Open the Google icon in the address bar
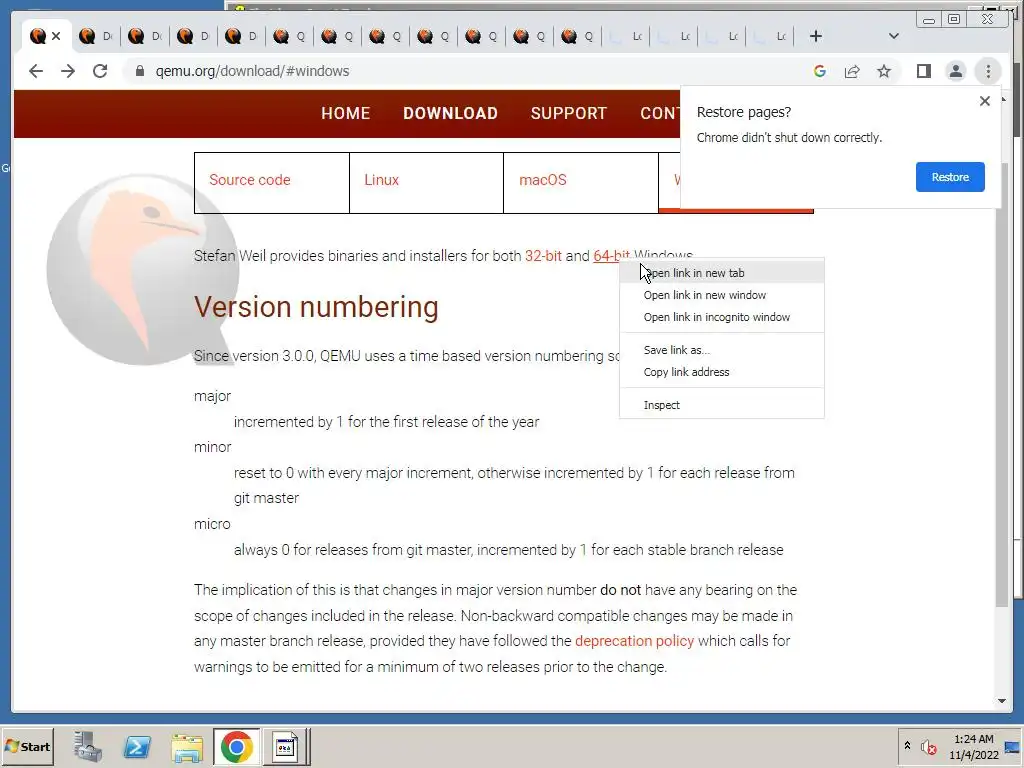 (820, 71)
